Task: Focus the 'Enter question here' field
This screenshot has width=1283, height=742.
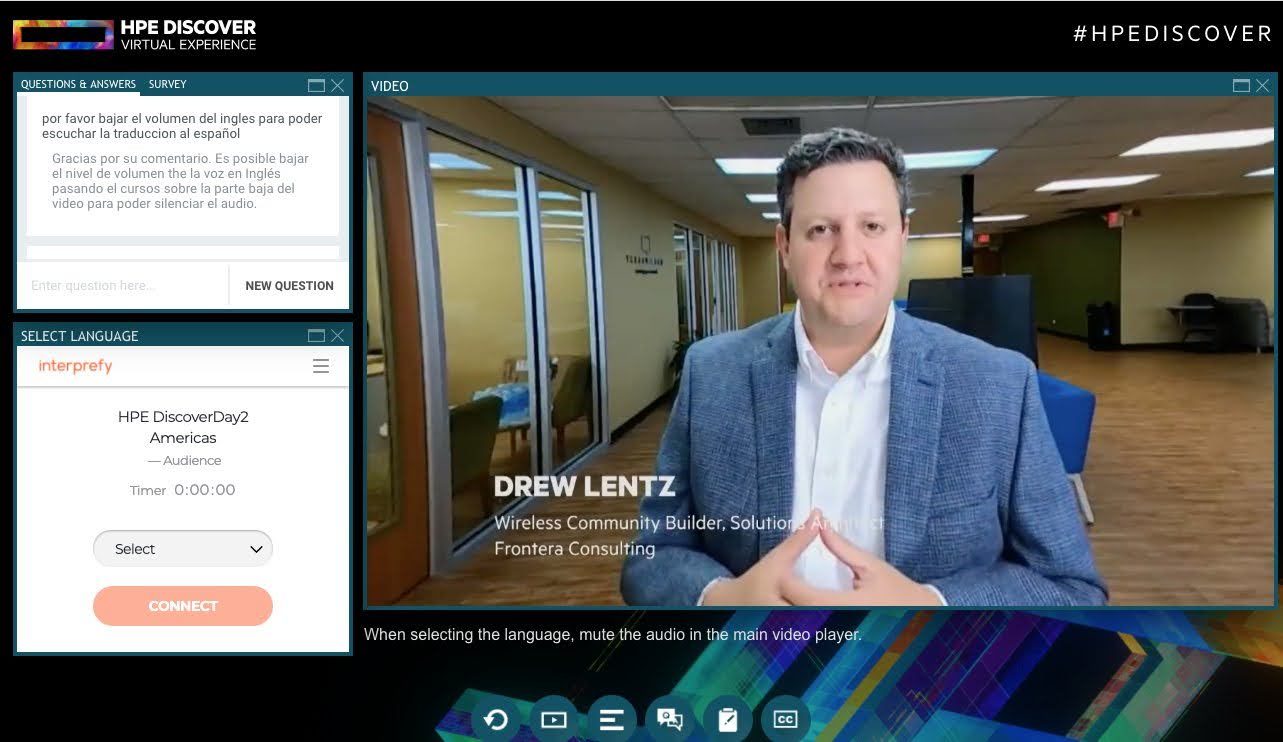Action: click(x=123, y=286)
